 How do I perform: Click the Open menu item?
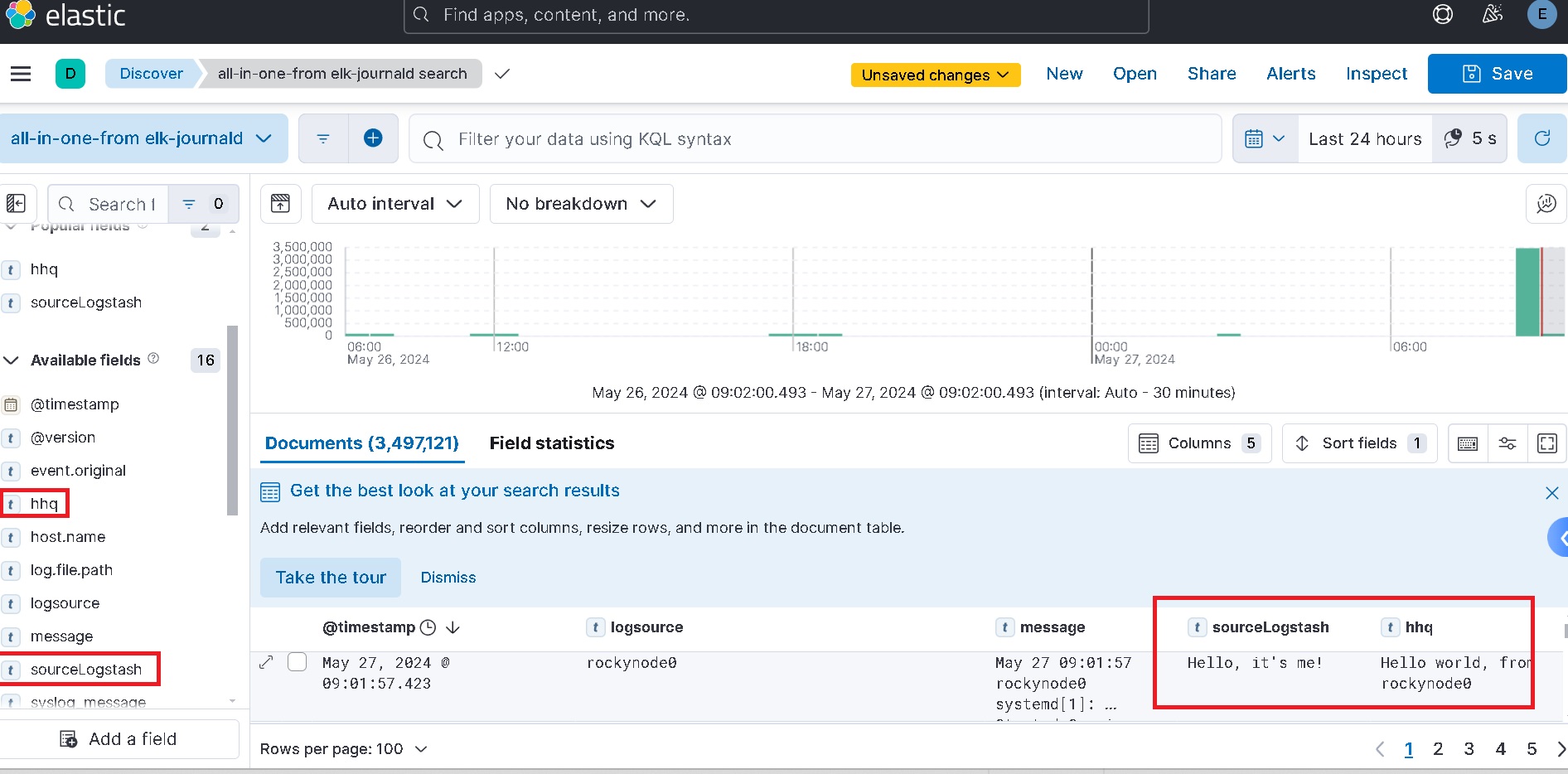click(1135, 74)
